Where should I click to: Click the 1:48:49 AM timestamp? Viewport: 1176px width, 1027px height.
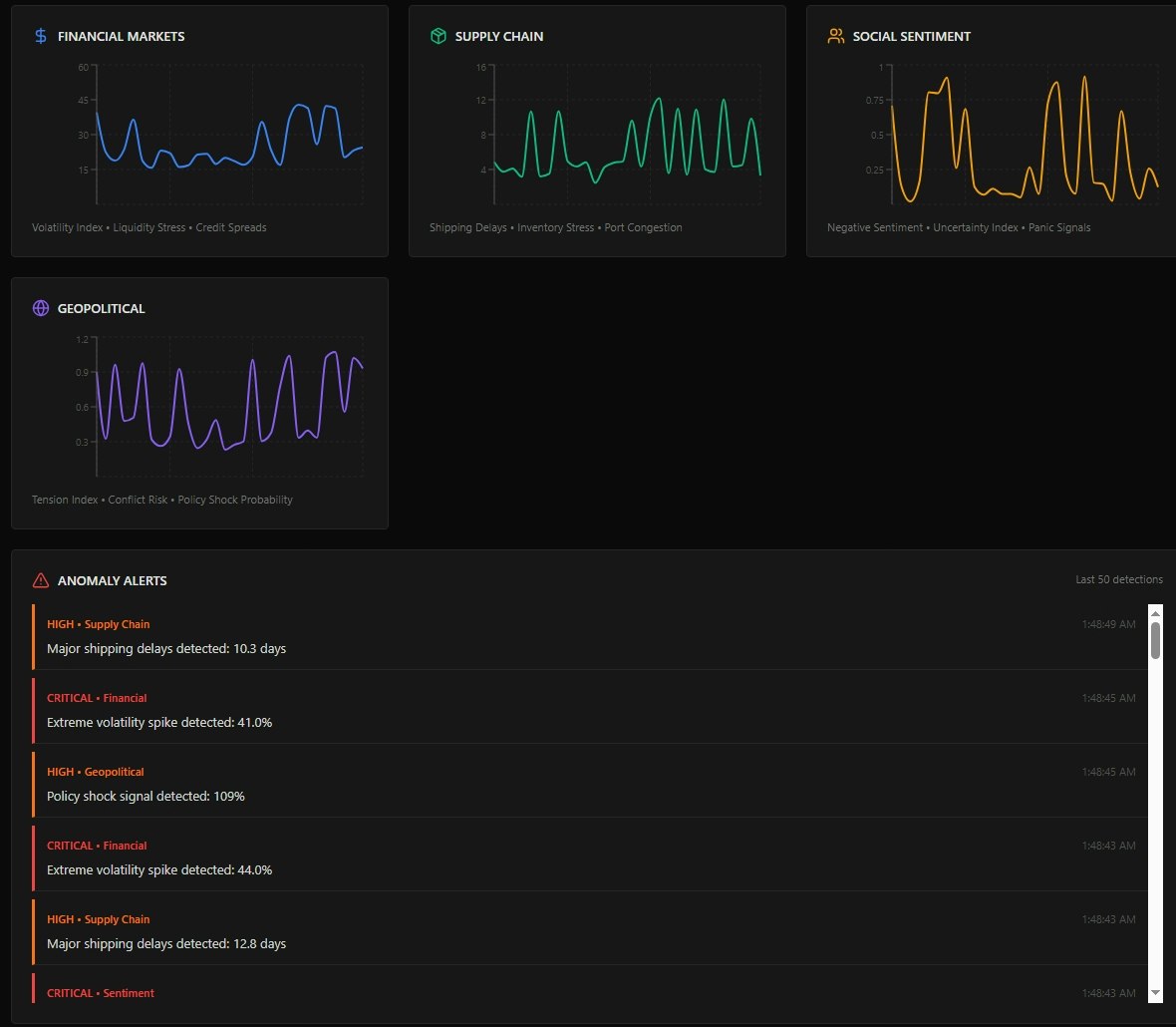pos(1108,624)
